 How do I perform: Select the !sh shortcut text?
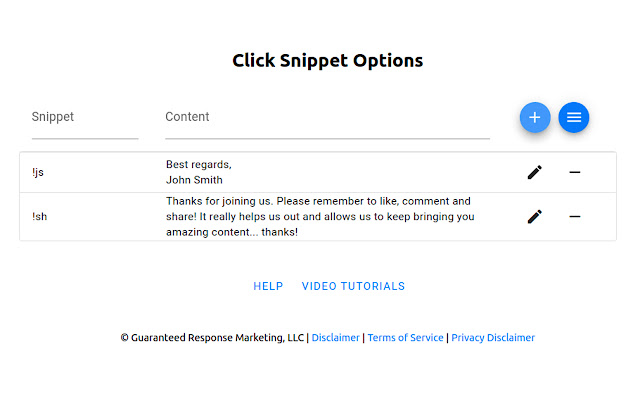(x=40, y=216)
